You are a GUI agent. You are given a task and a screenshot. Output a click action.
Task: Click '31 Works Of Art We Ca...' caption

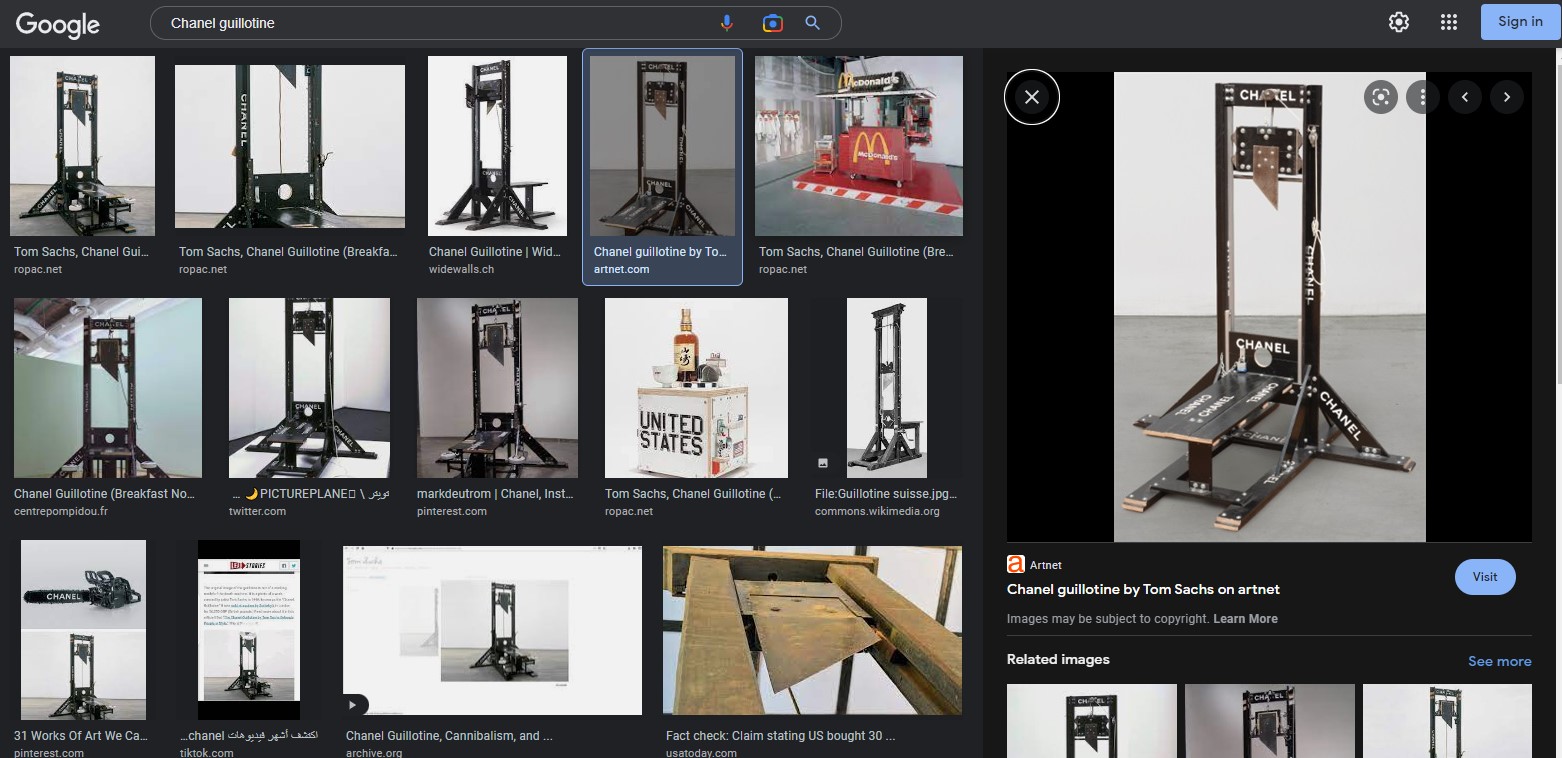(x=81, y=736)
